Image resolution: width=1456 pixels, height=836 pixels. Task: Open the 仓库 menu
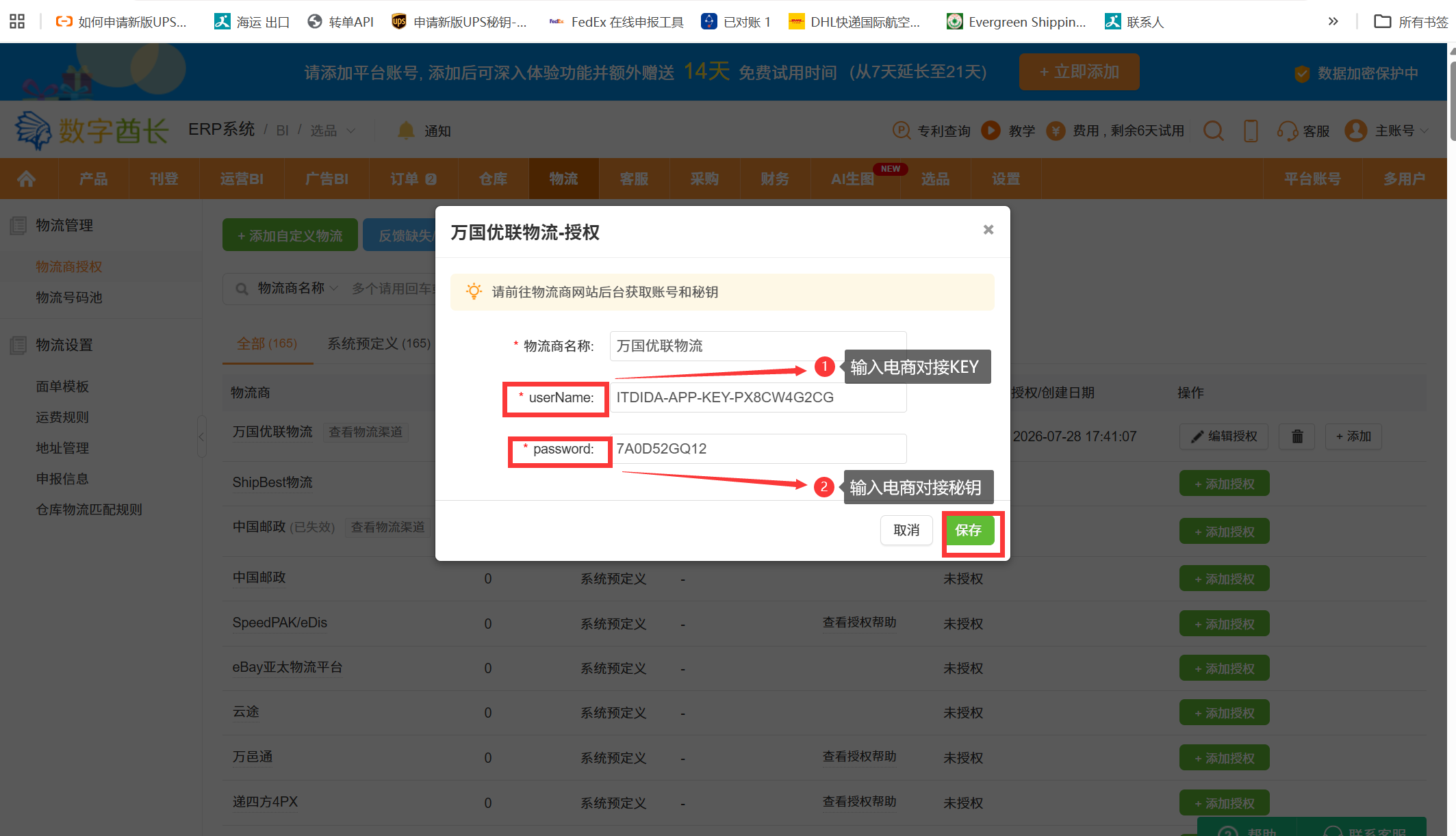coord(494,179)
